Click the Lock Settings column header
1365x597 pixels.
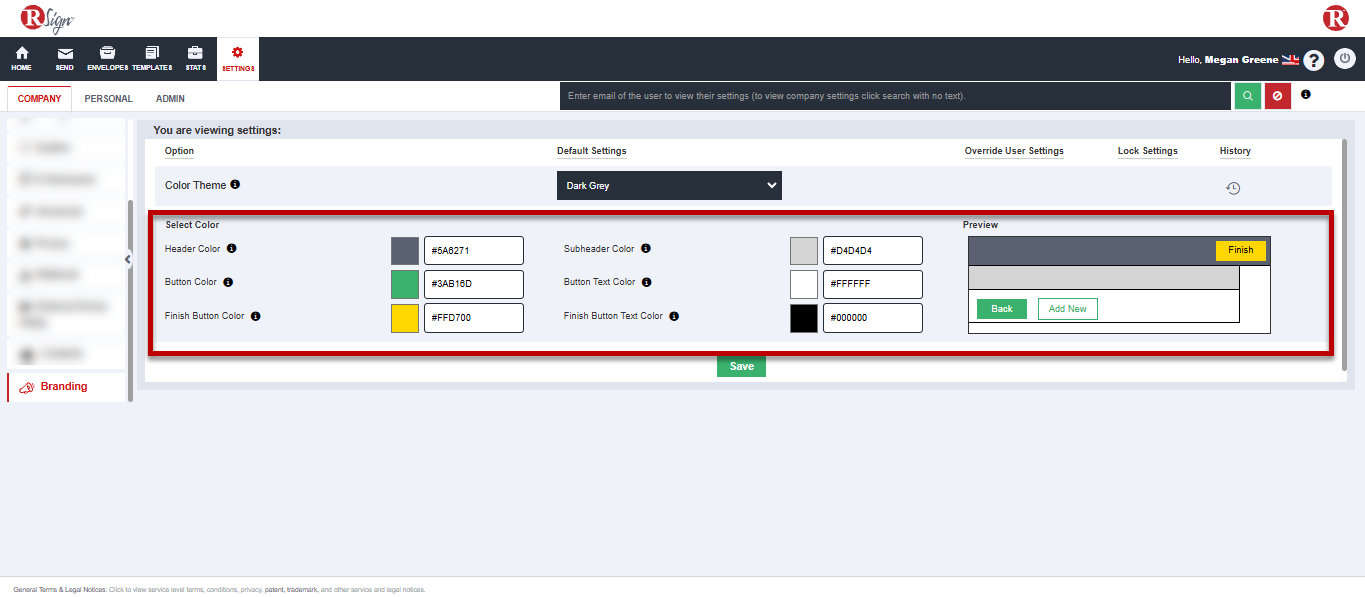[x=1148, y=151]
